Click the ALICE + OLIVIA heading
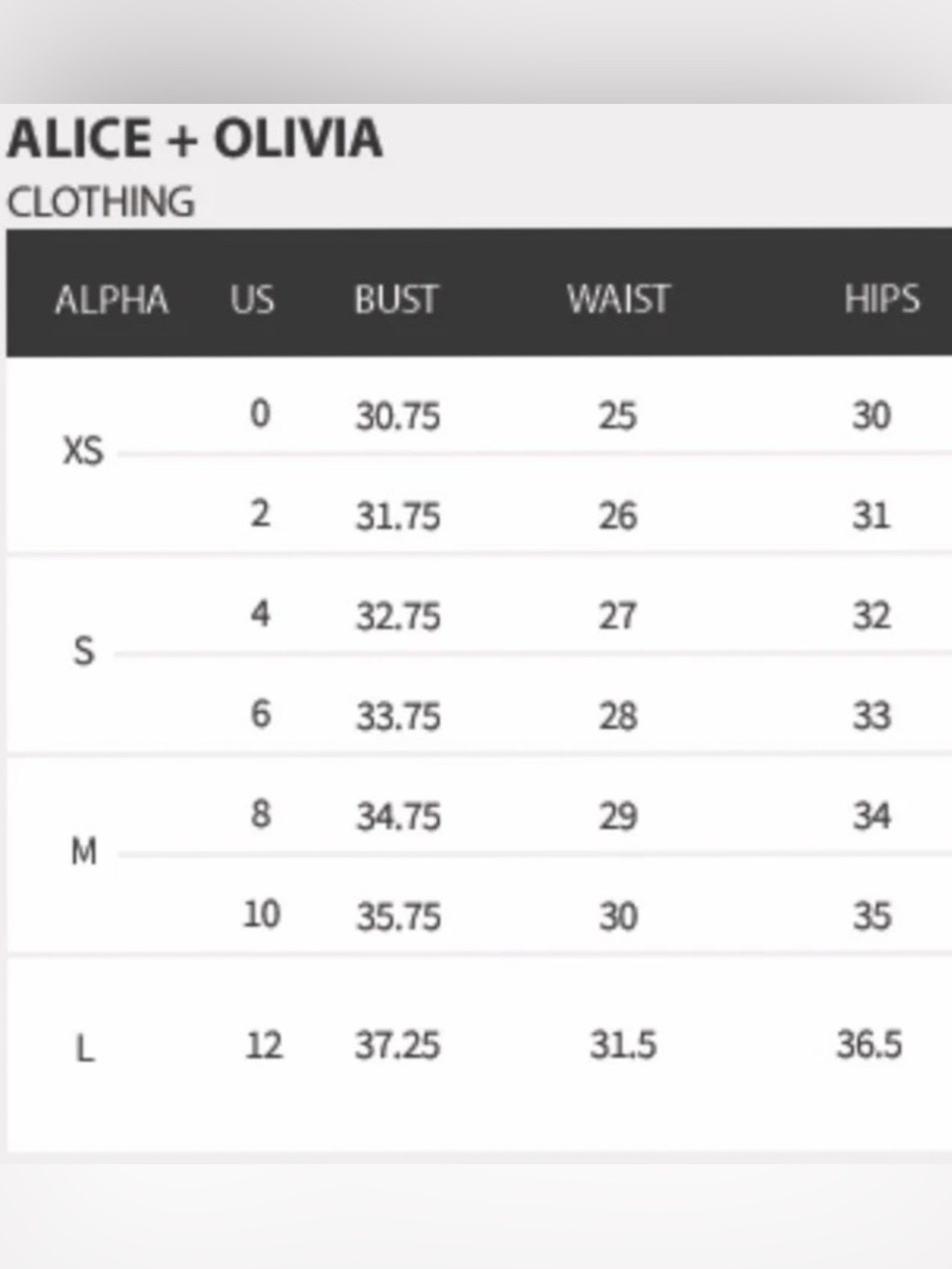This screenshot has width=952, height=1269. [195, 139]
